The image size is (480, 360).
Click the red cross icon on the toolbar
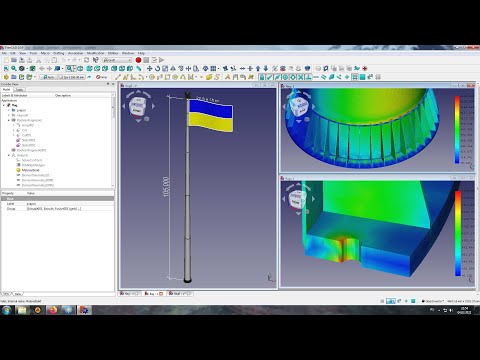click(365, 68)
